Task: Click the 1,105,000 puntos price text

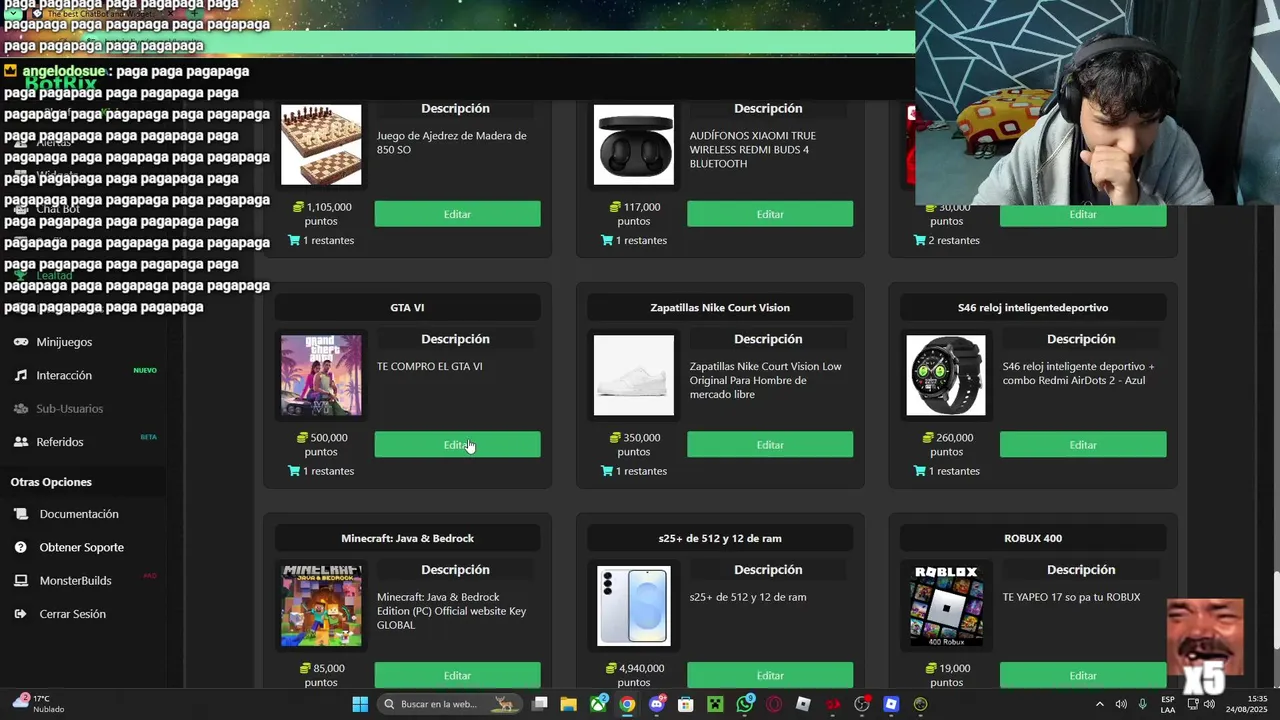Action: click(328, 214)
